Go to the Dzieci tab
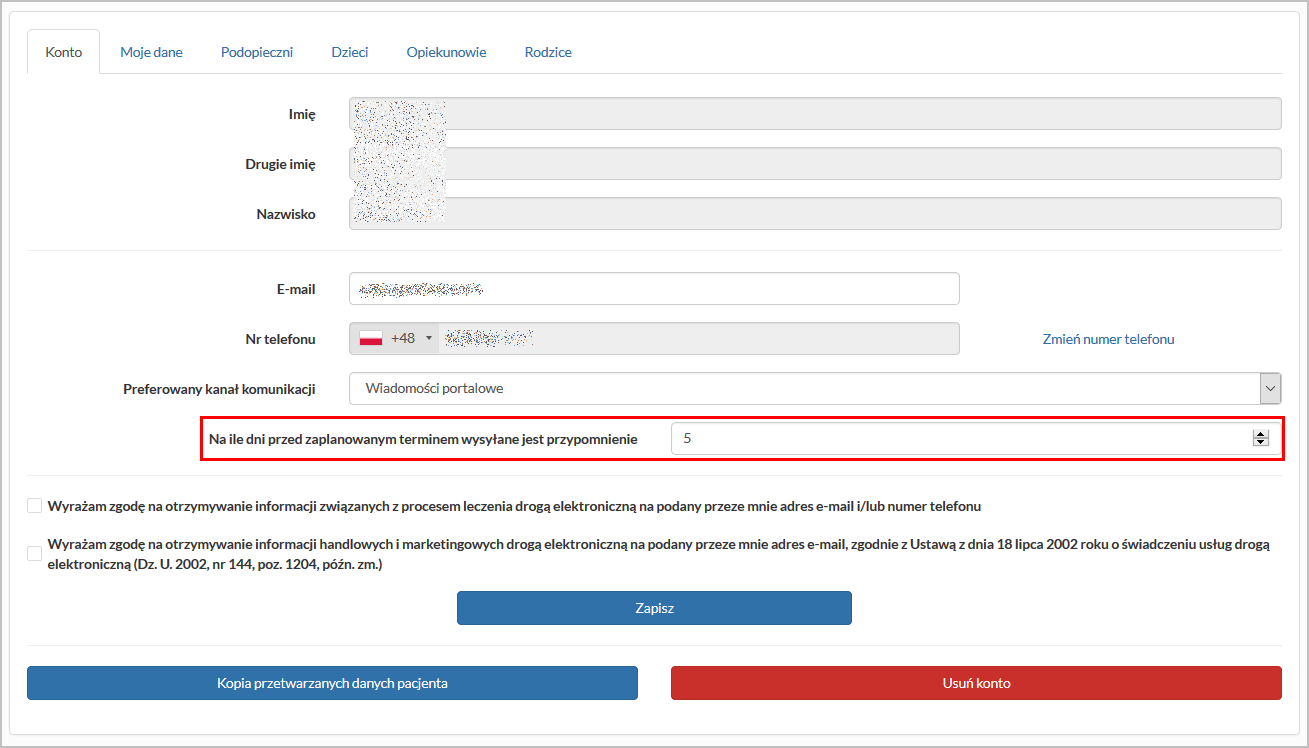 tap(350, 52)
